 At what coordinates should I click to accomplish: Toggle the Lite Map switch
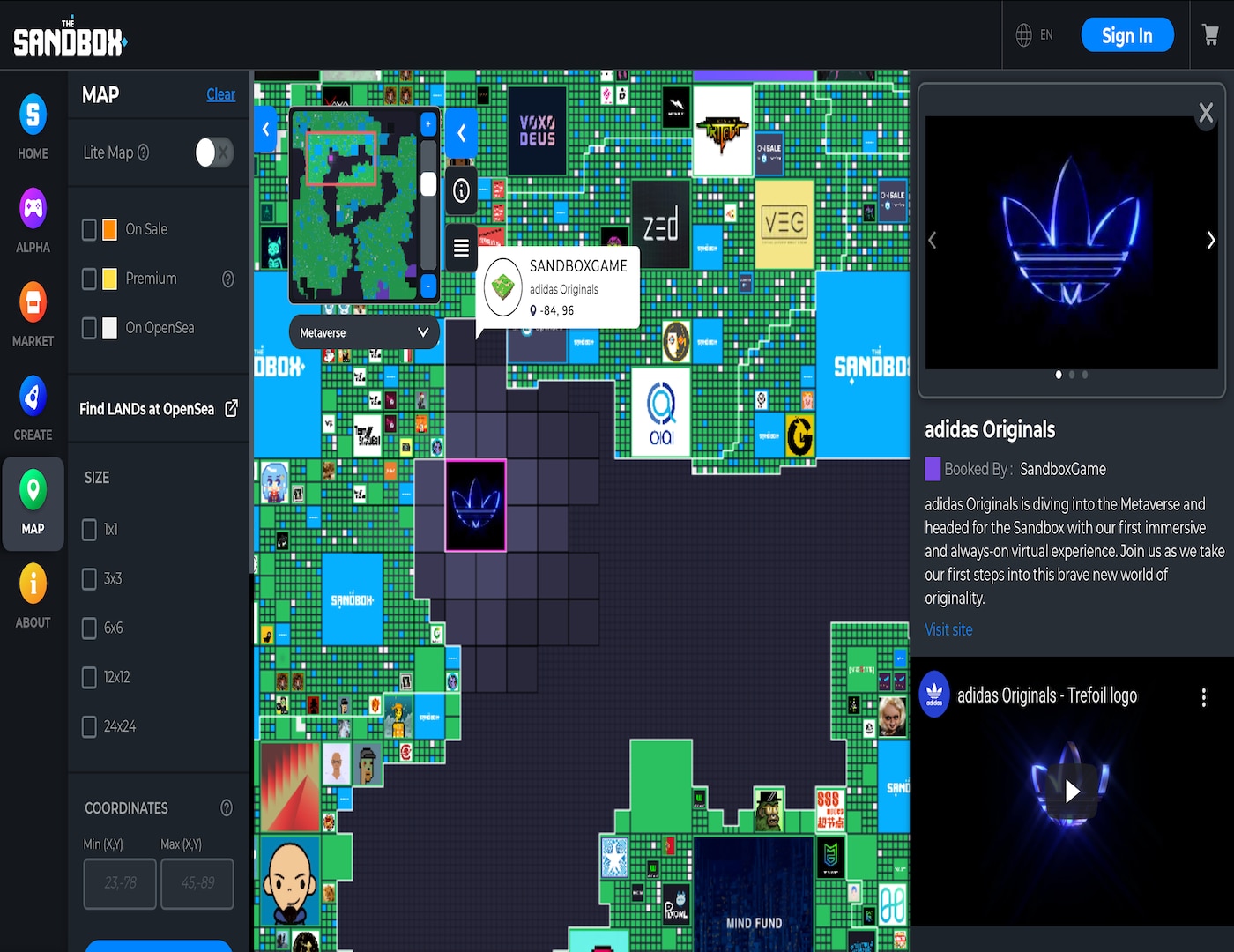pos(213,152)
